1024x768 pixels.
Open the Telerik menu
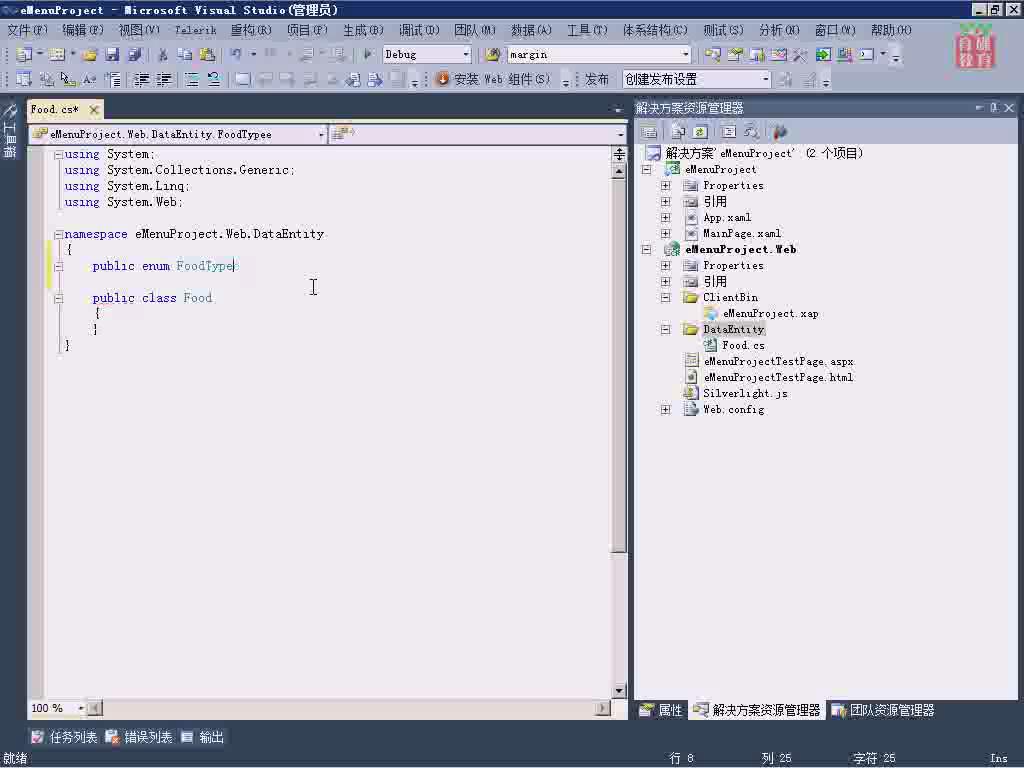(x=195, y=30)
